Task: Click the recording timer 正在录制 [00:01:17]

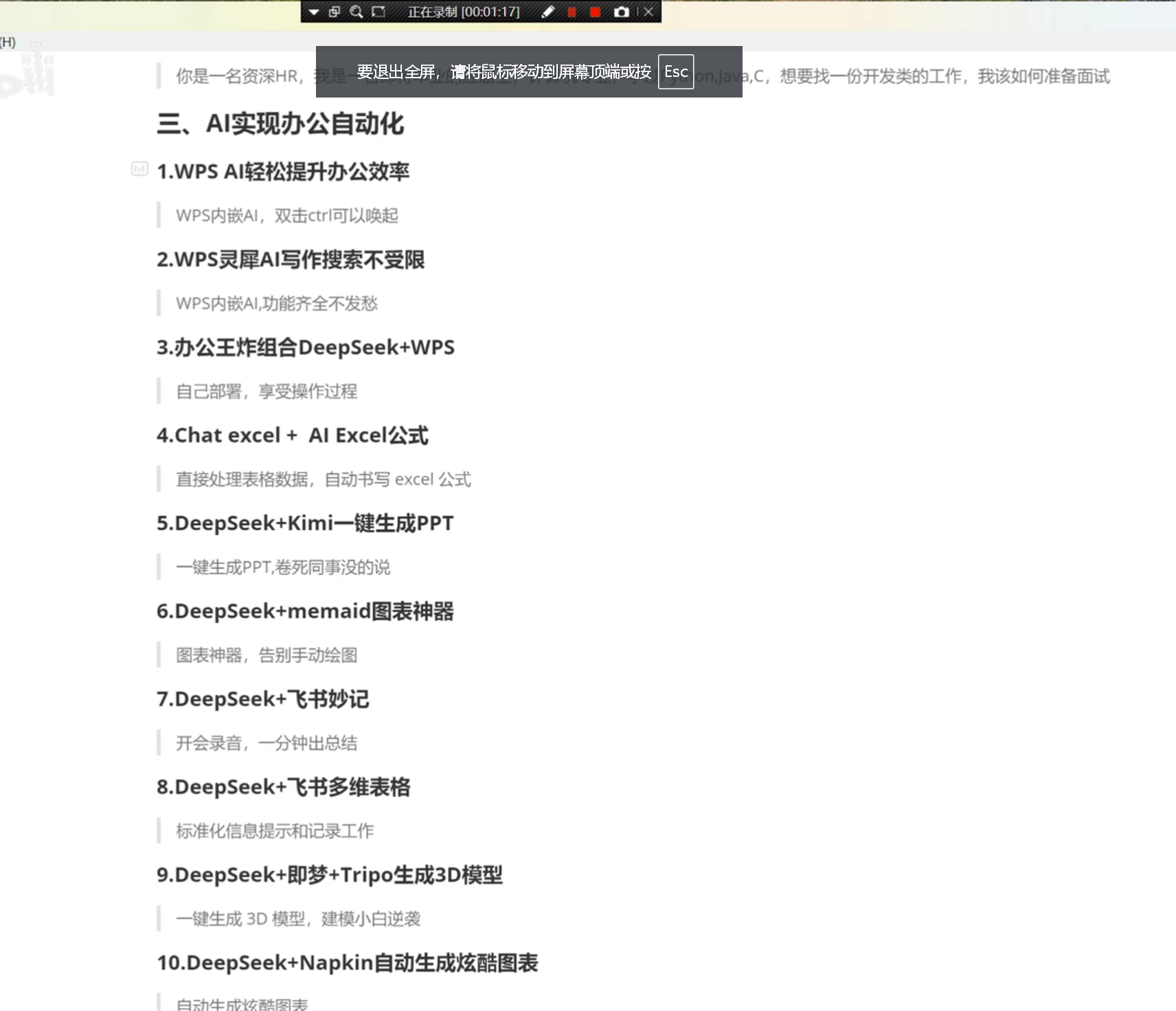Action: pyautogui.click(x=464, y=12)
